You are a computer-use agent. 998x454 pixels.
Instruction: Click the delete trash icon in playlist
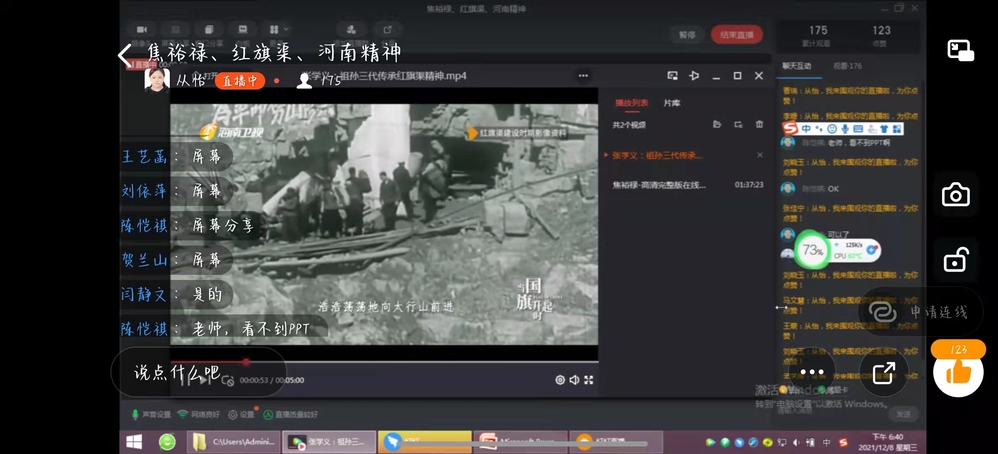pyautogui.click(x=759, y=124)
